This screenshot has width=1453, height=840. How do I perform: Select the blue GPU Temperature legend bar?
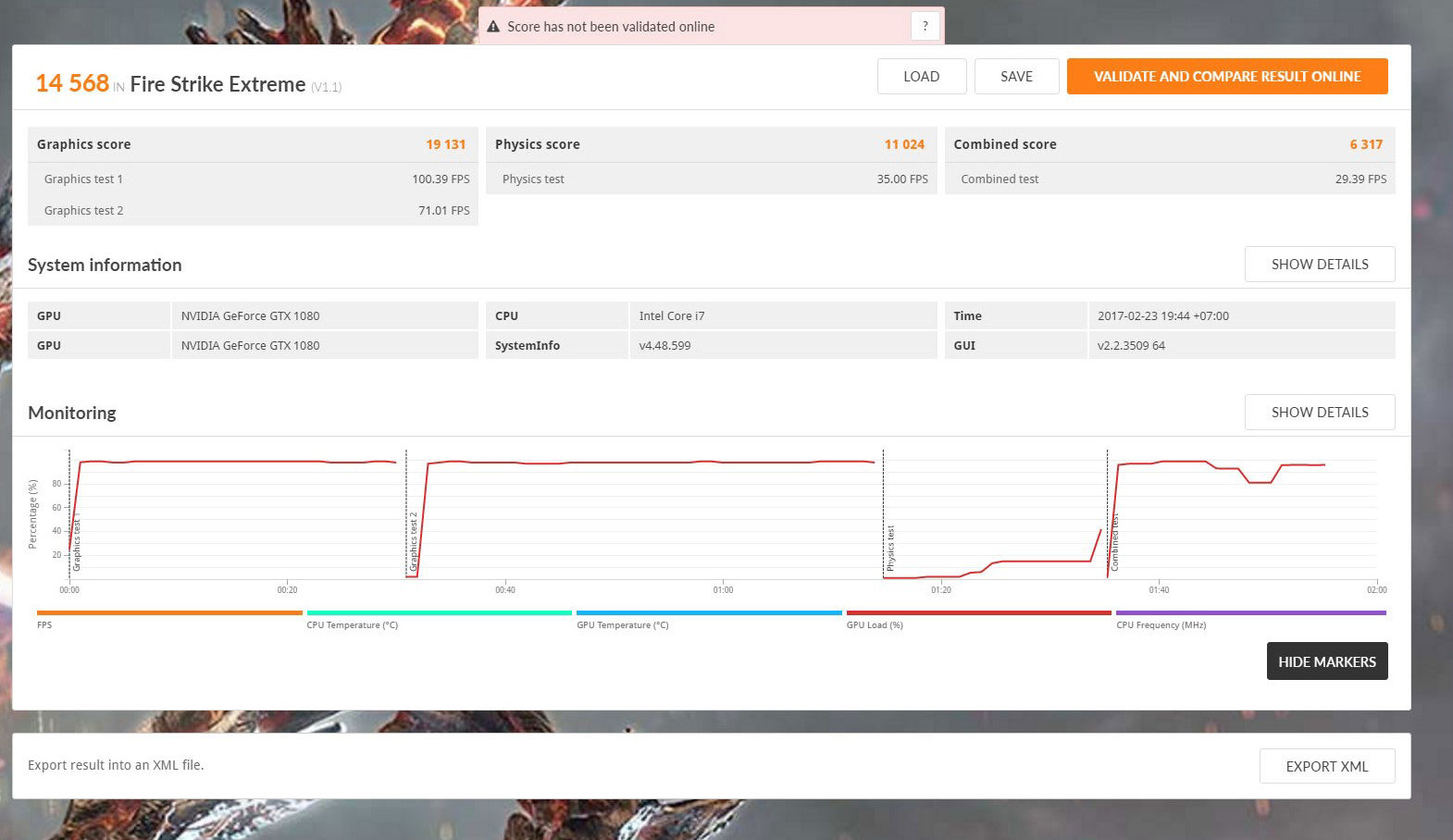[709, 613]
